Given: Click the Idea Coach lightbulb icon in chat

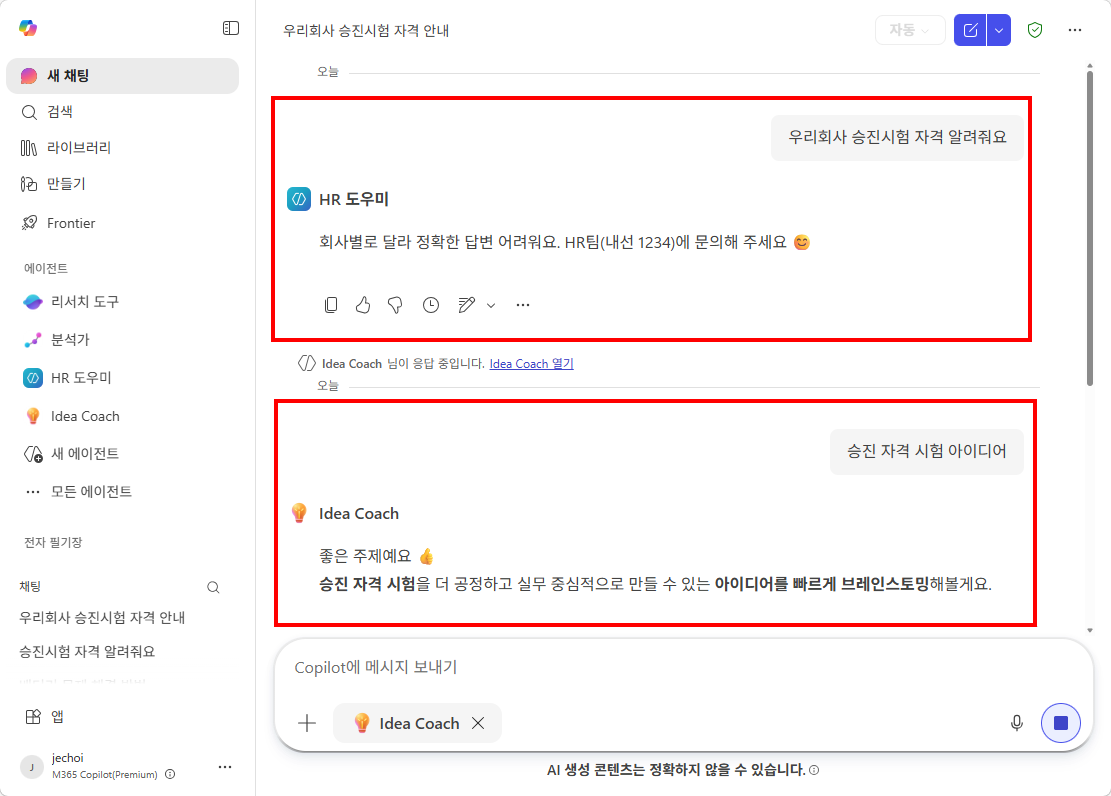Looking at the screenshot, I should 299,513.
